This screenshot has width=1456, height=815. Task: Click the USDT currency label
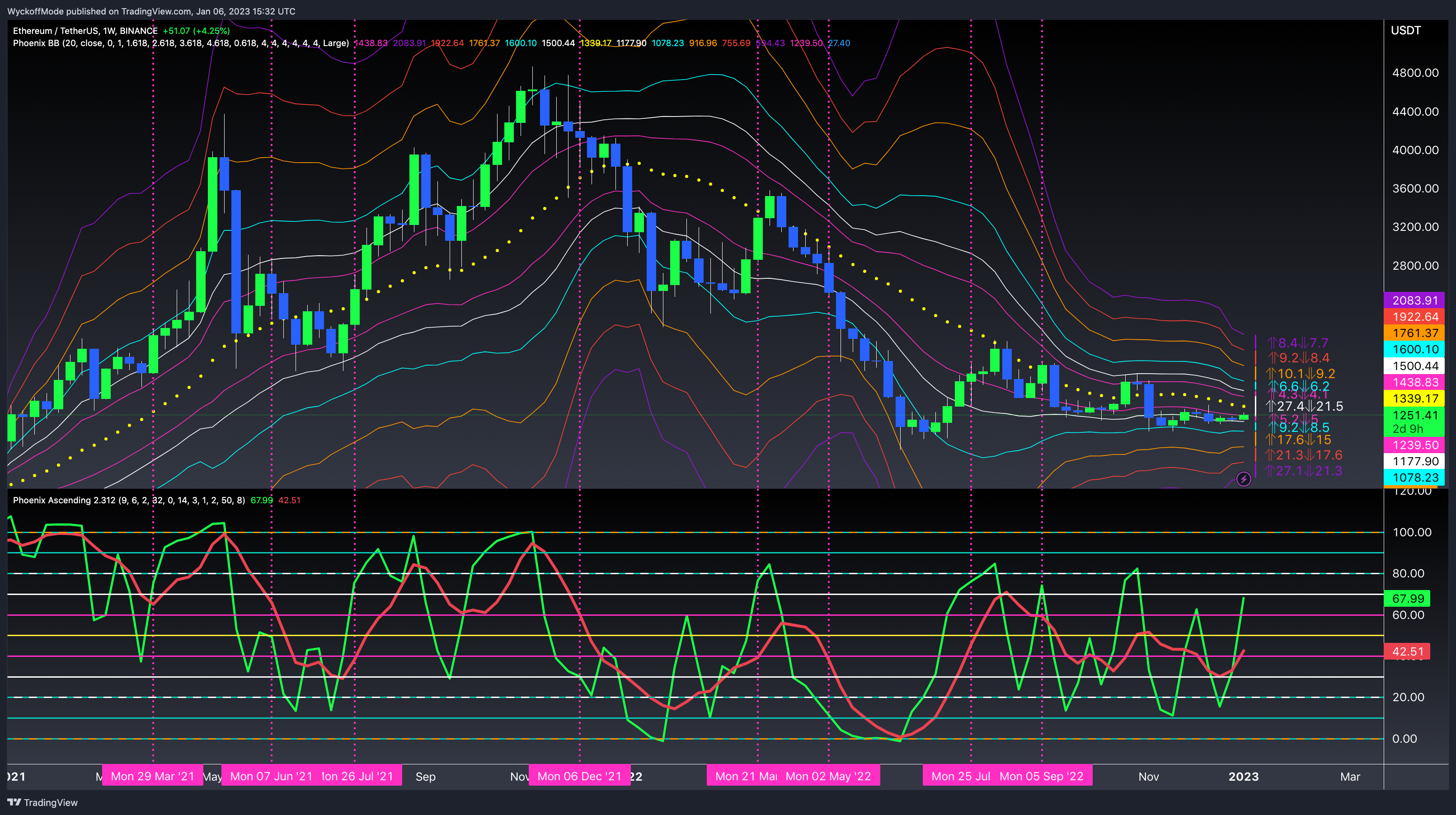click(1406, 31)
